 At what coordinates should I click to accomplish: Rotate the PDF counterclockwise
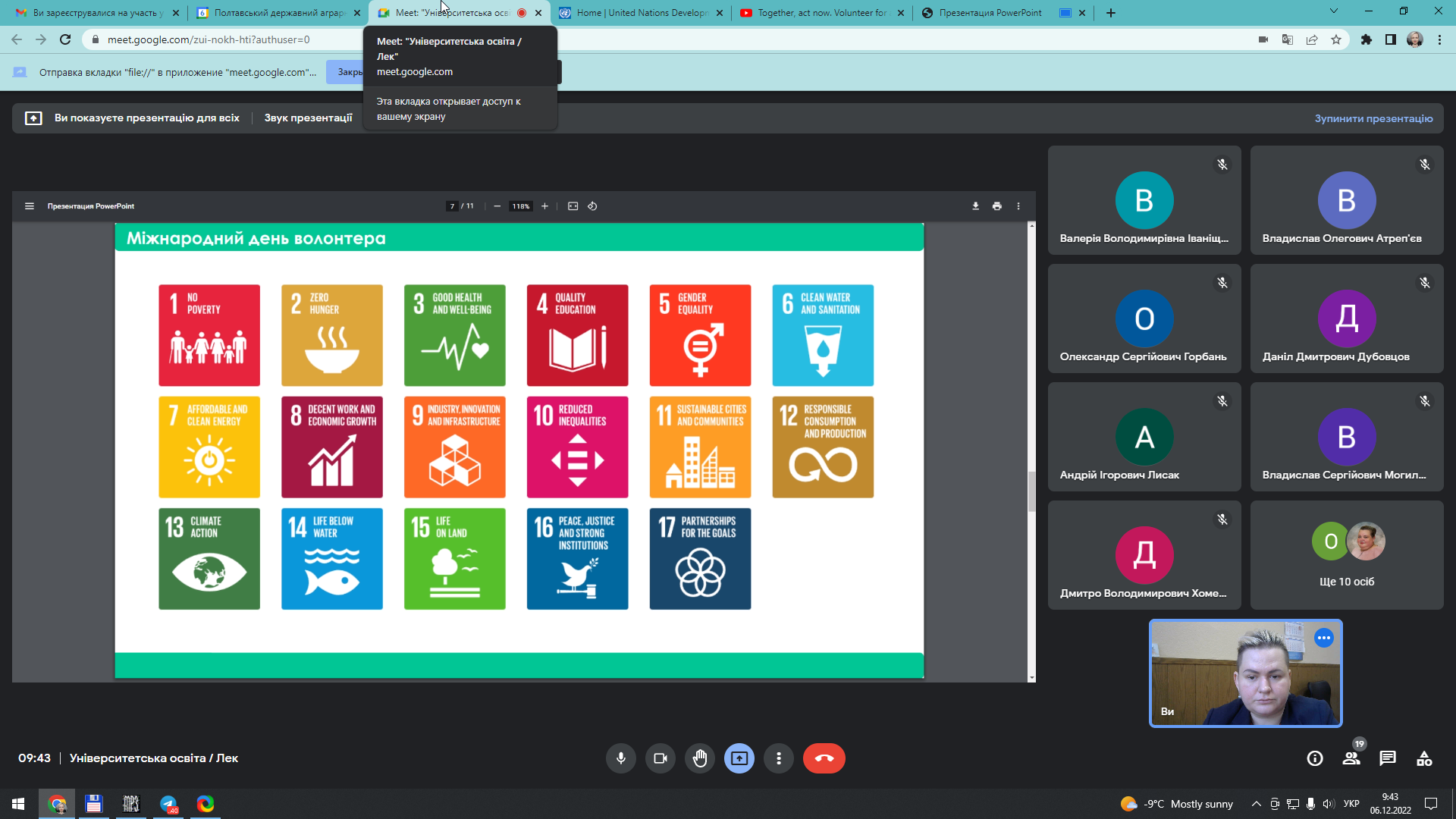pos(592,206)
